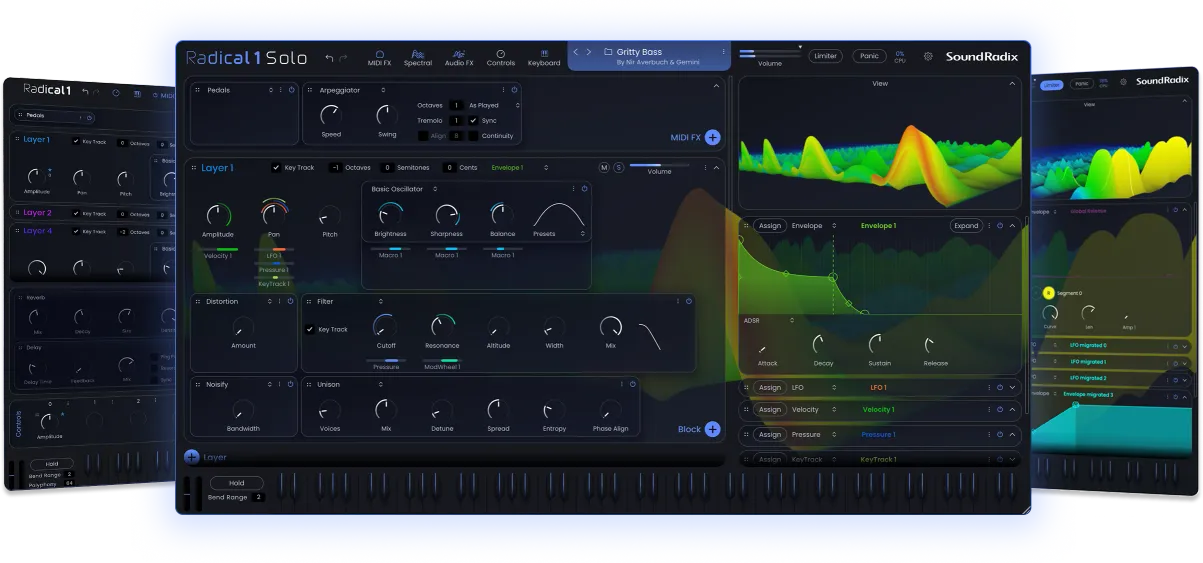Click the undo arrow icon

[329, 58]
